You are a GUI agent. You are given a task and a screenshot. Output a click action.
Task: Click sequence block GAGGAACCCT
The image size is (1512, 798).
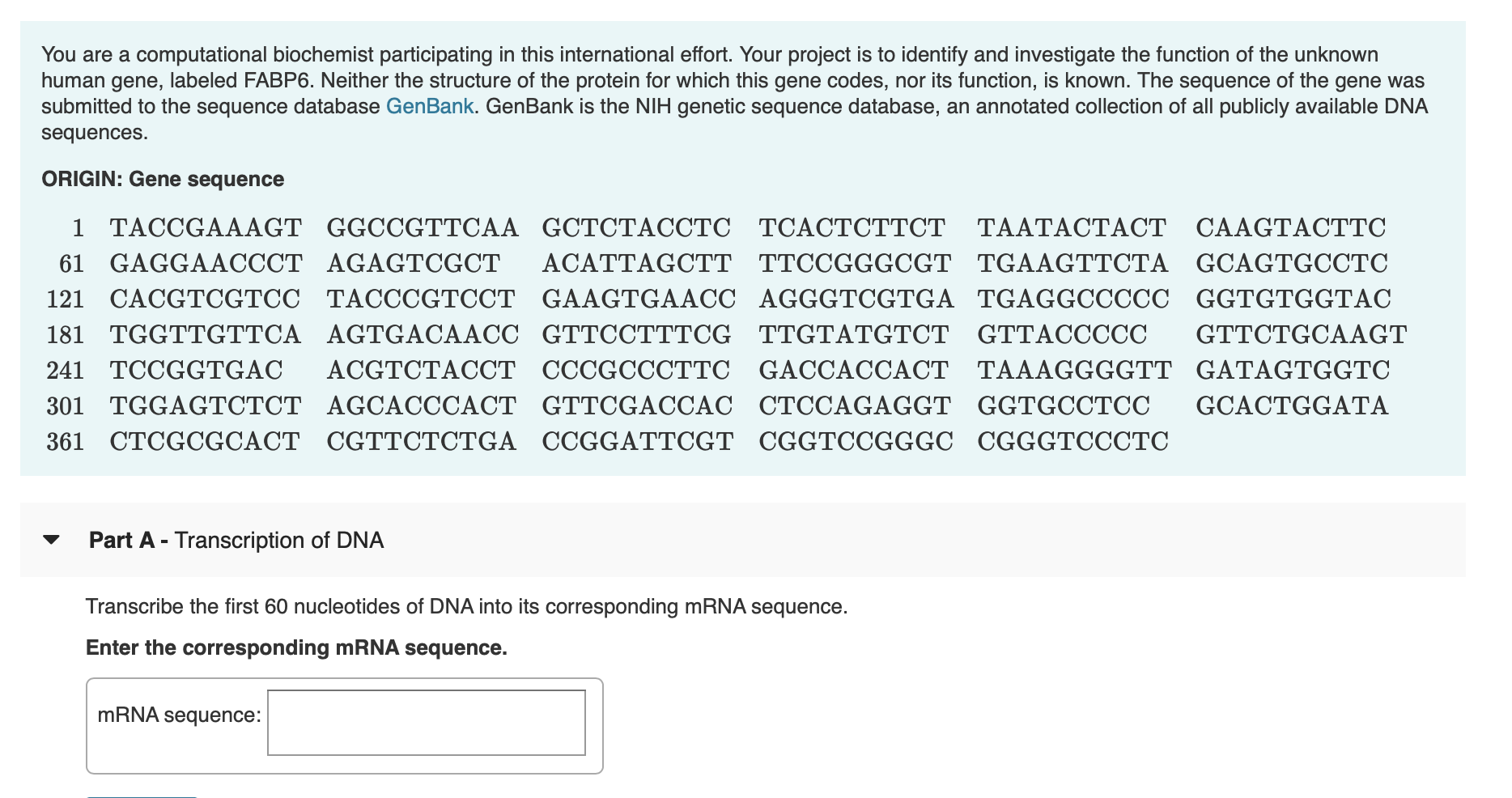[x=206, y=263]
